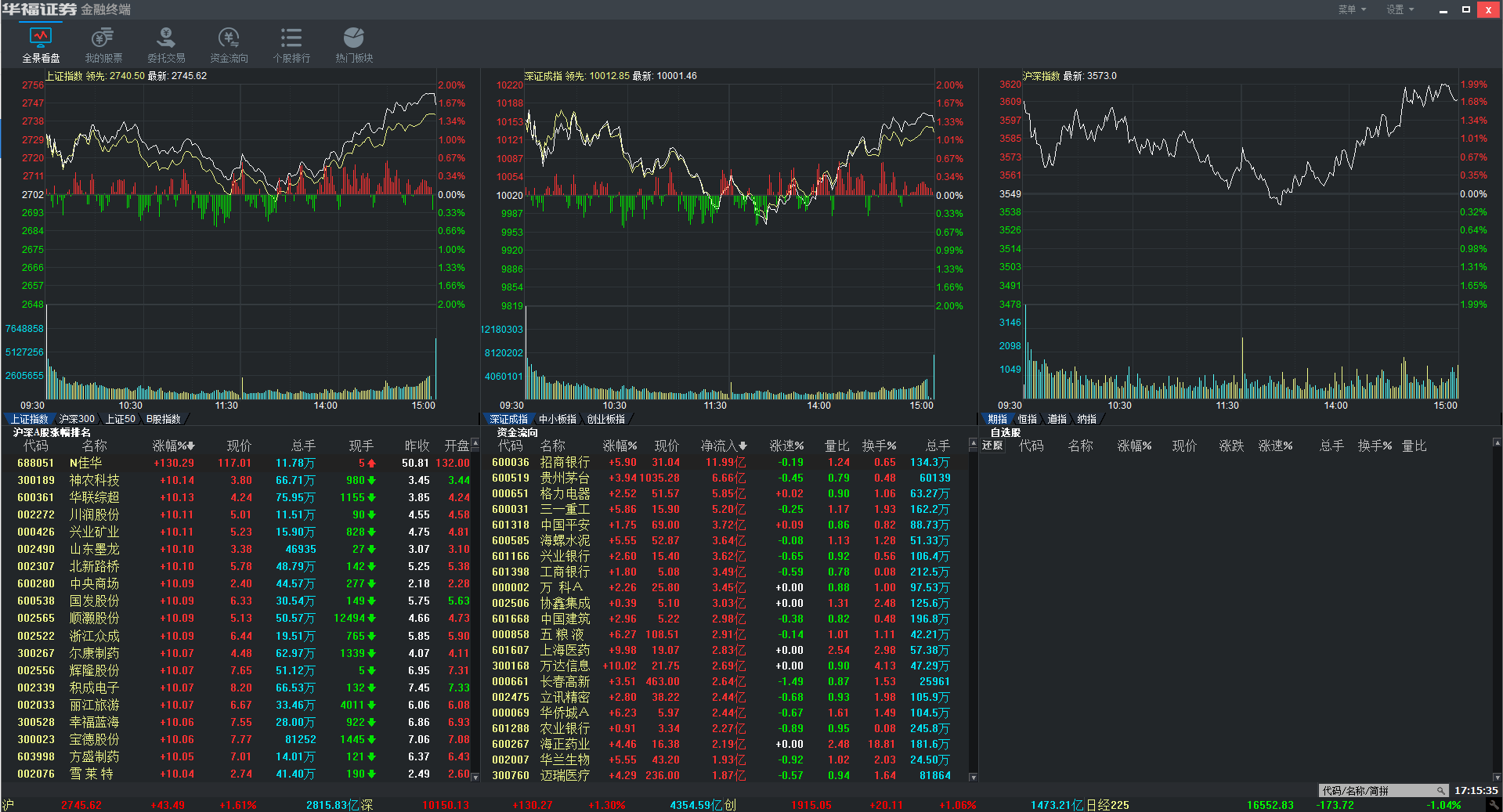Viewport: 1503px width, 812px height.
Task: Click the up arrow of the capital flow scrollbar
Action: 973,444
